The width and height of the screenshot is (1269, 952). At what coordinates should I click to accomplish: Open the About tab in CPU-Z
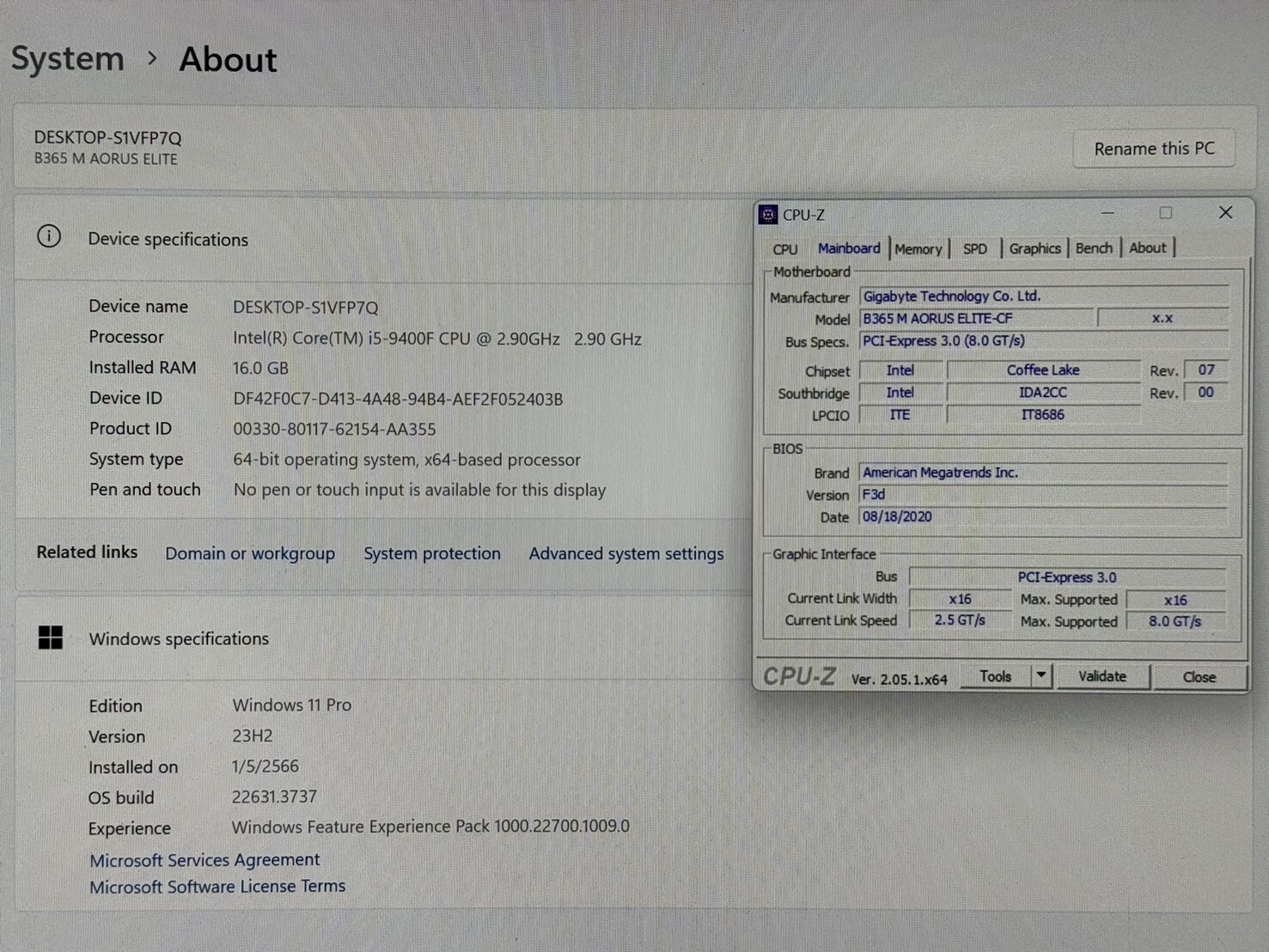[1147, 247]
